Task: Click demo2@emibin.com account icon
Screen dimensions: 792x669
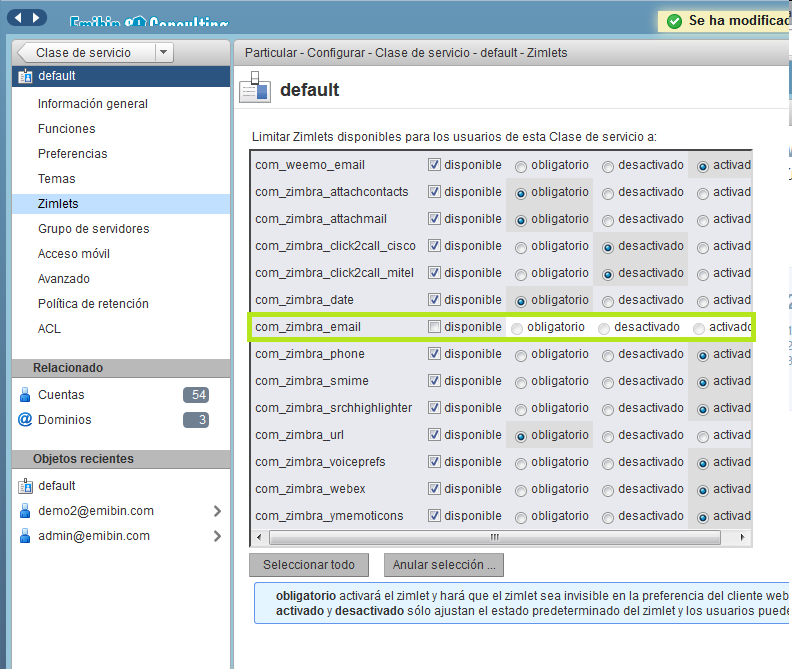Action: coord(25,511)
